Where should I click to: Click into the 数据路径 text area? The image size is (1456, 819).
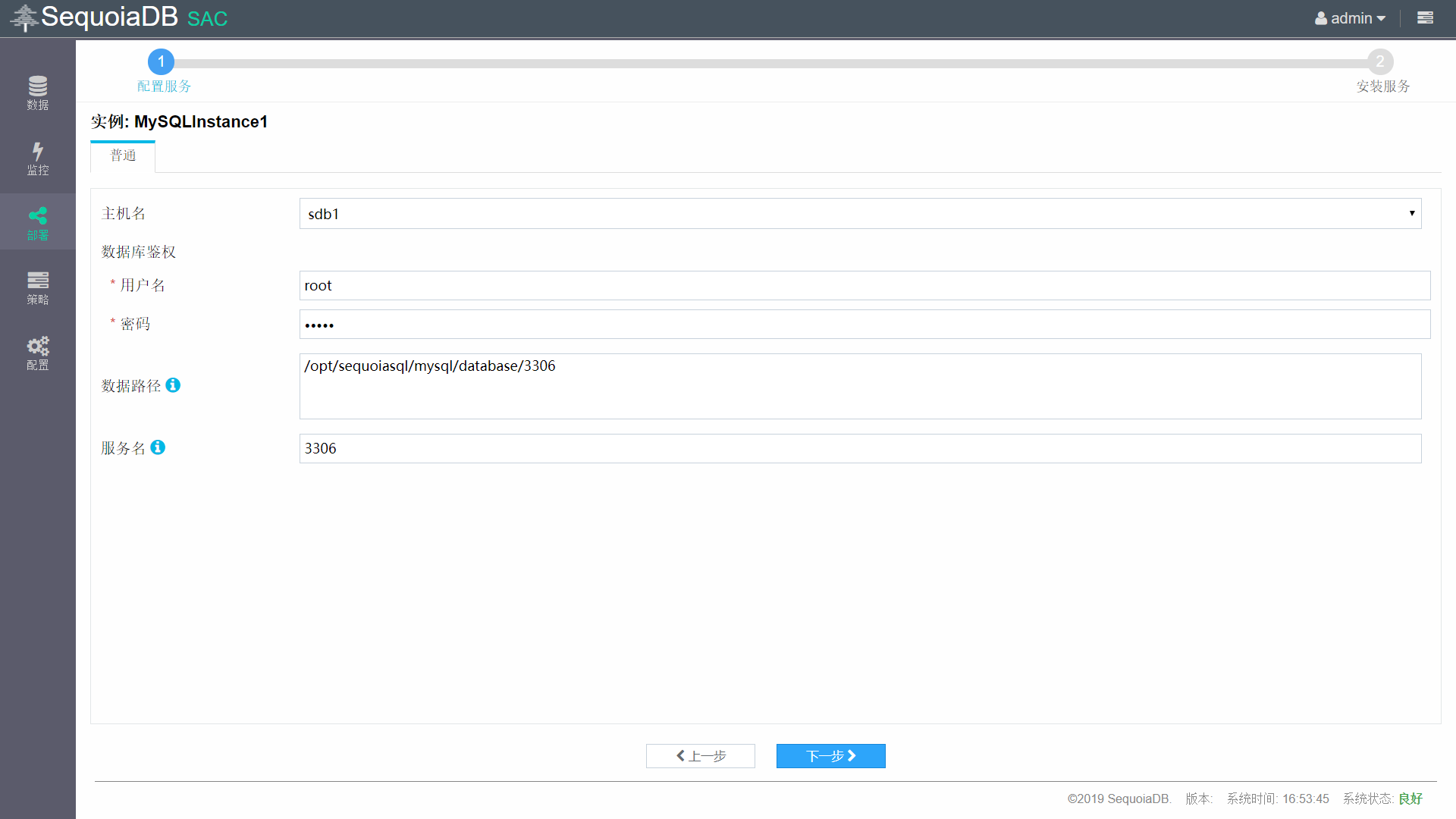click(x=860, y=386)
